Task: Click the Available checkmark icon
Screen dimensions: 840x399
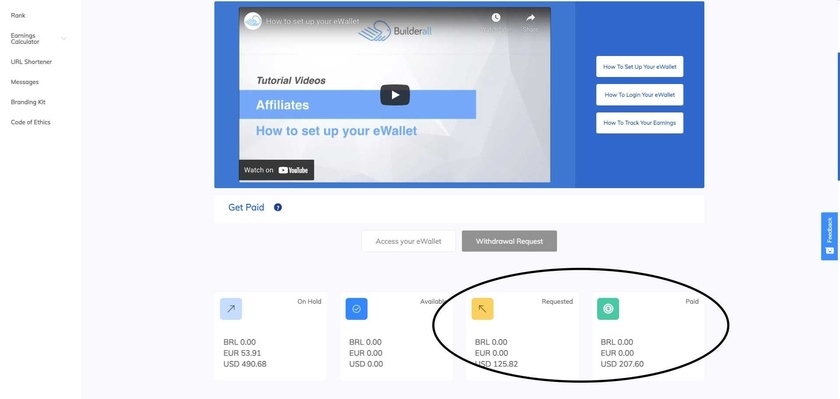Action: (x=356, y=309)
